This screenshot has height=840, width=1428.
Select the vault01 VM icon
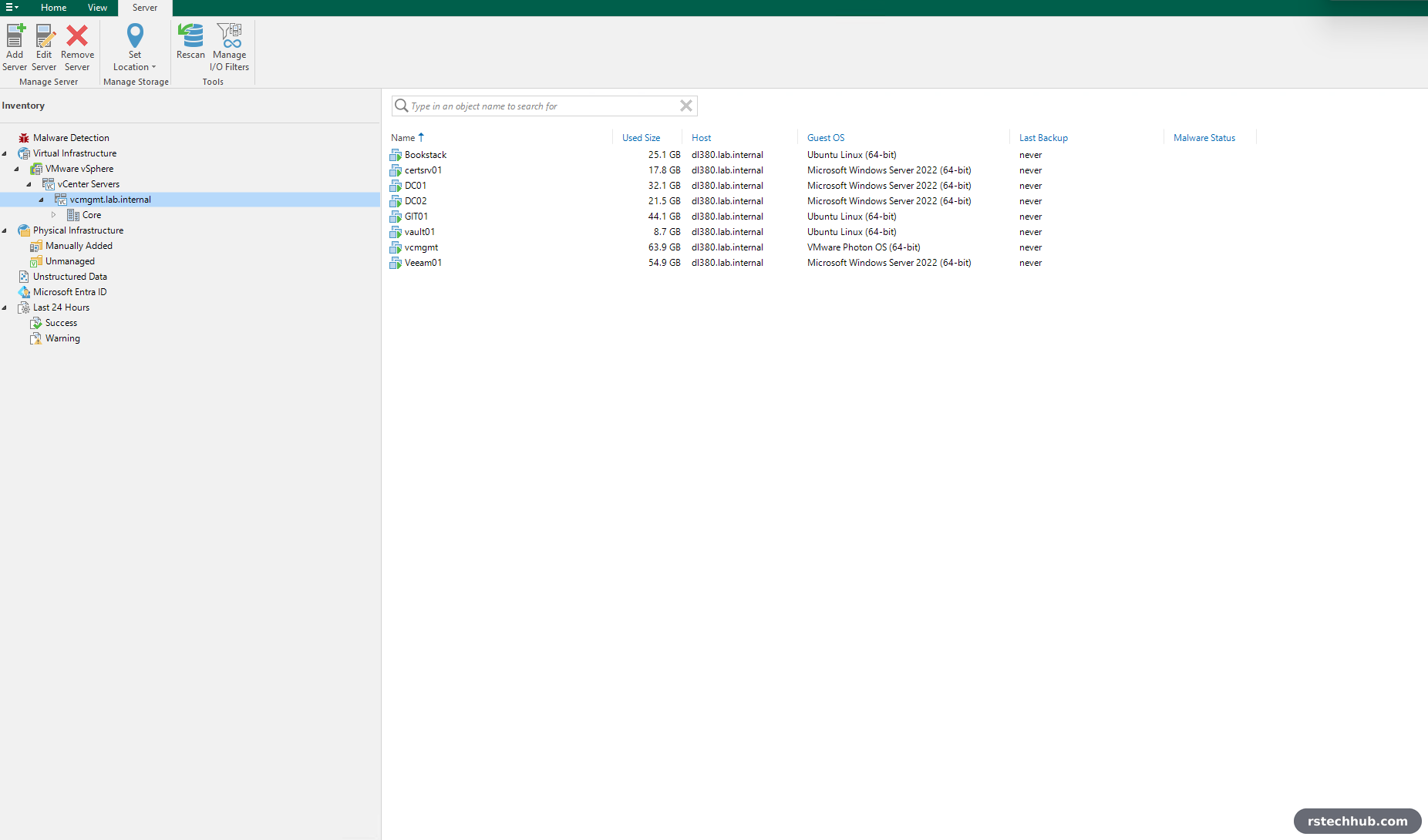[396, 232]
